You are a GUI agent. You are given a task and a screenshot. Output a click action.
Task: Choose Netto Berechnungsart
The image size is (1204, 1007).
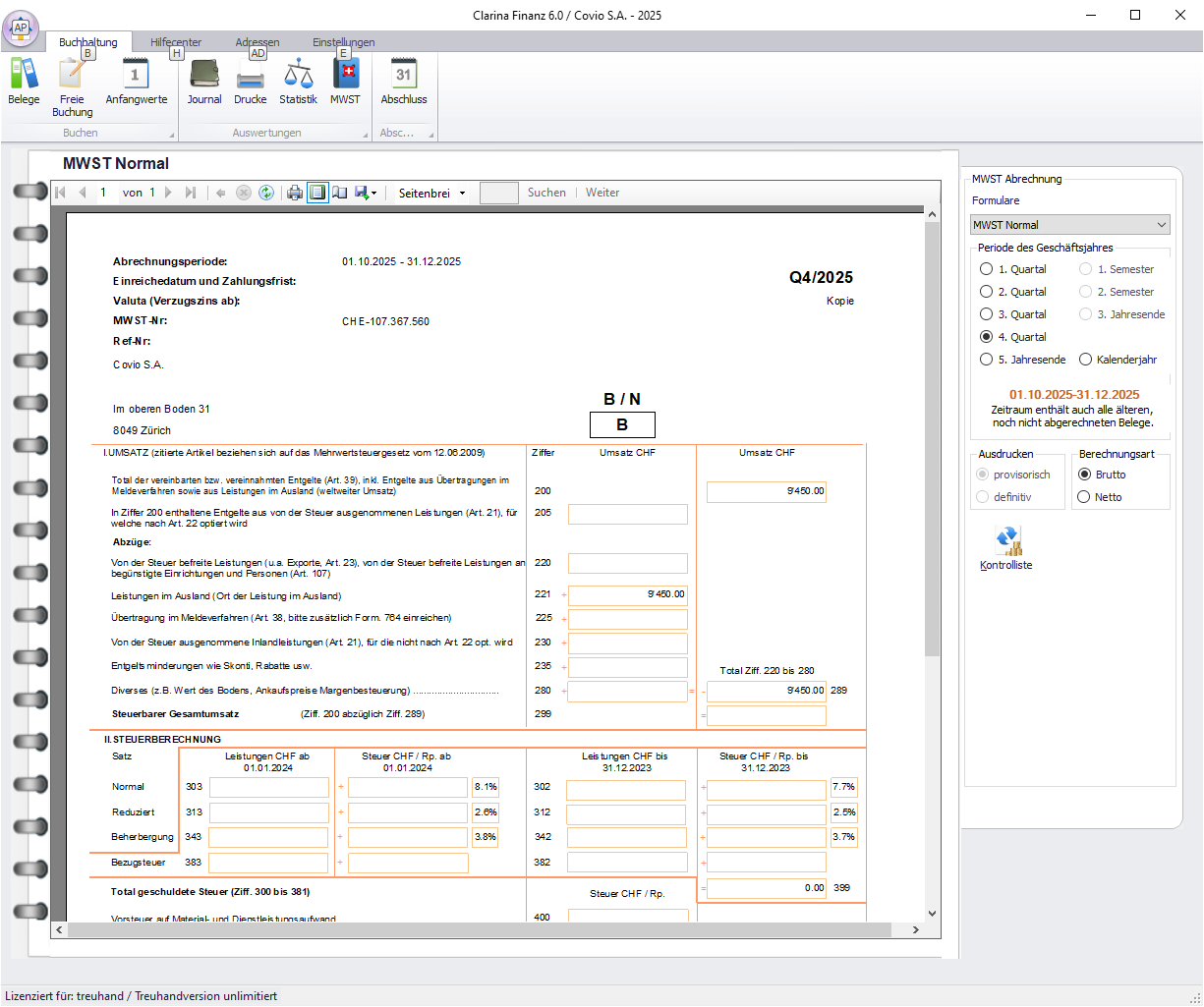point(1100,497)
